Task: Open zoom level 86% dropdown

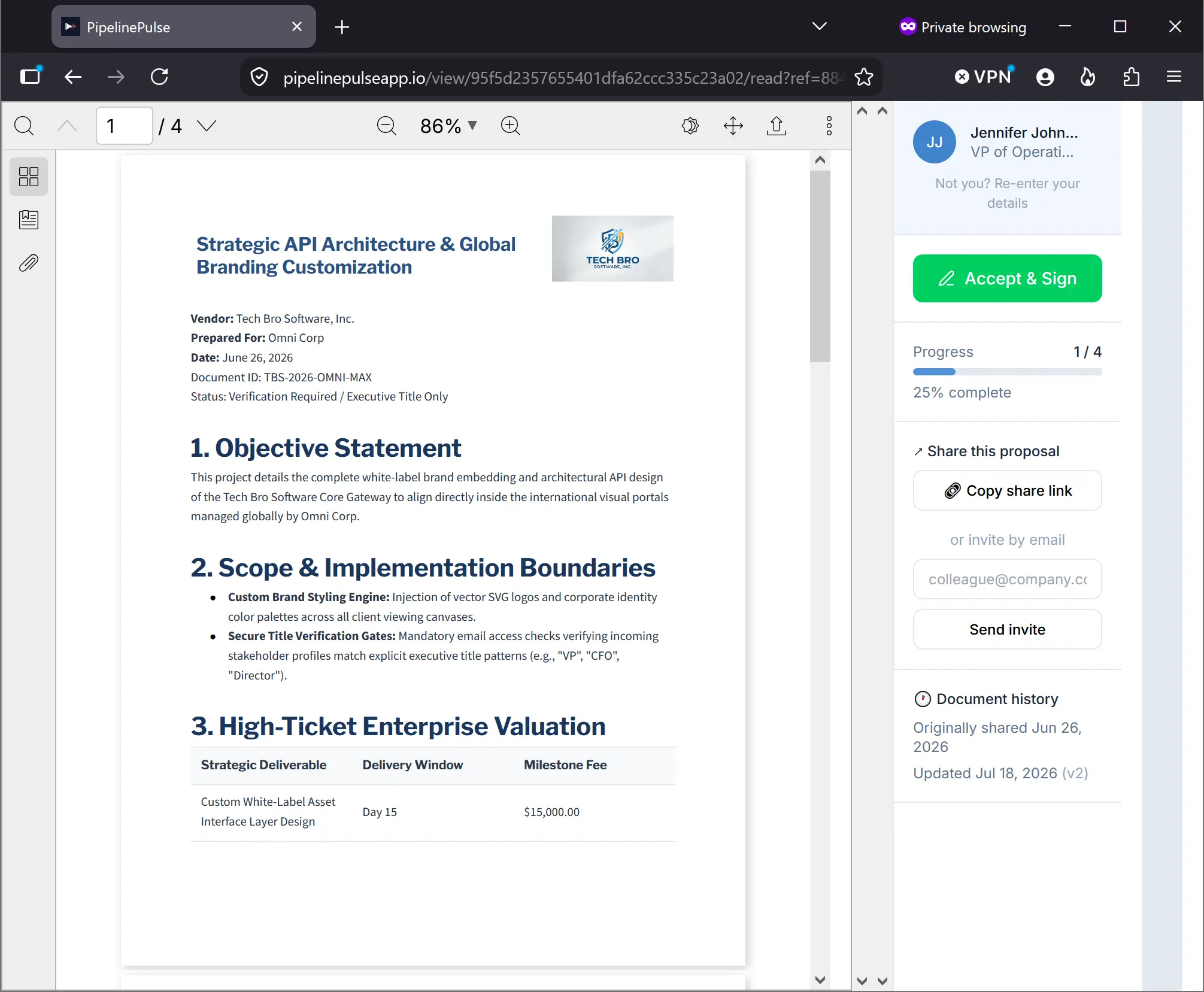Action: [448, 126]
